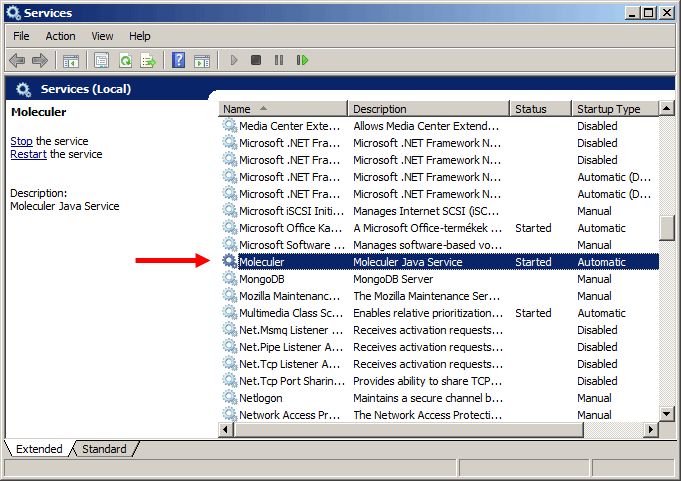Click the Stop Service square icon
This screenshot has width=681, height=481.
coord(256,60)
